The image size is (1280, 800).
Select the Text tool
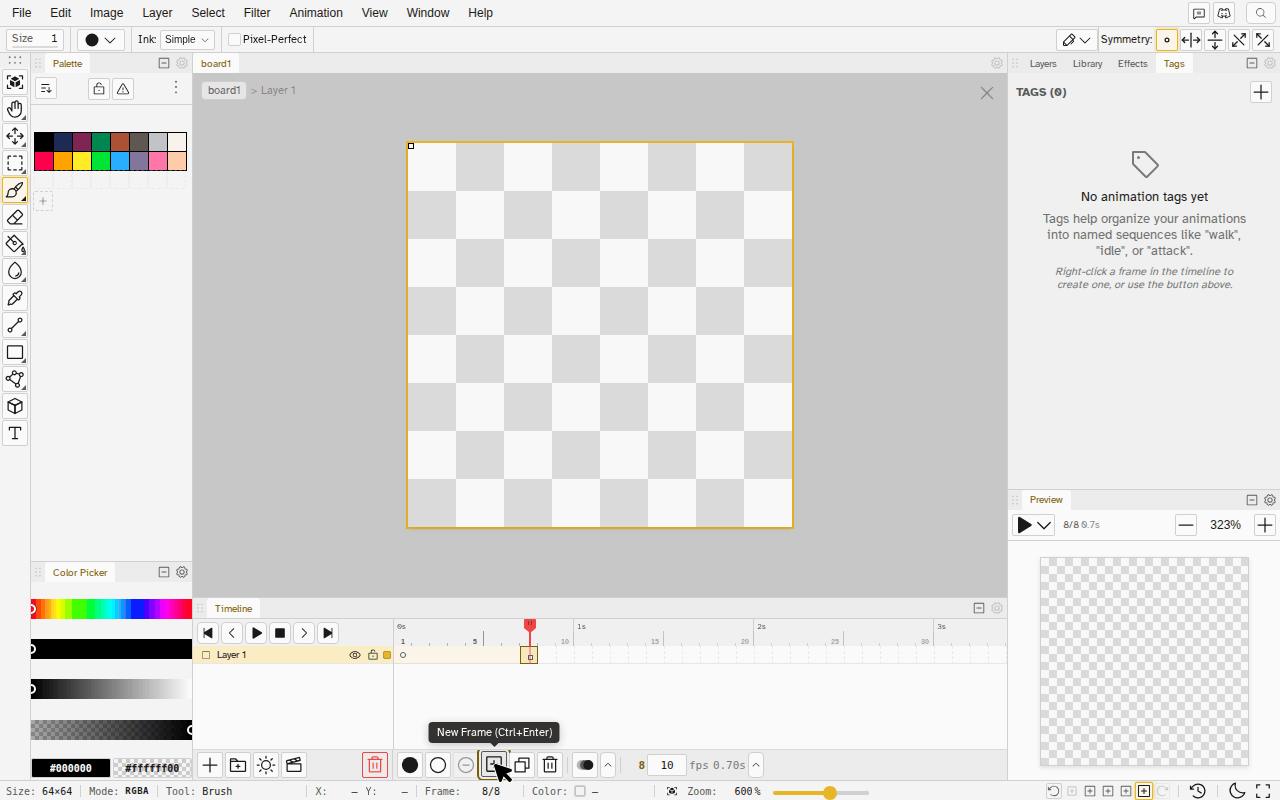point(15,433)
